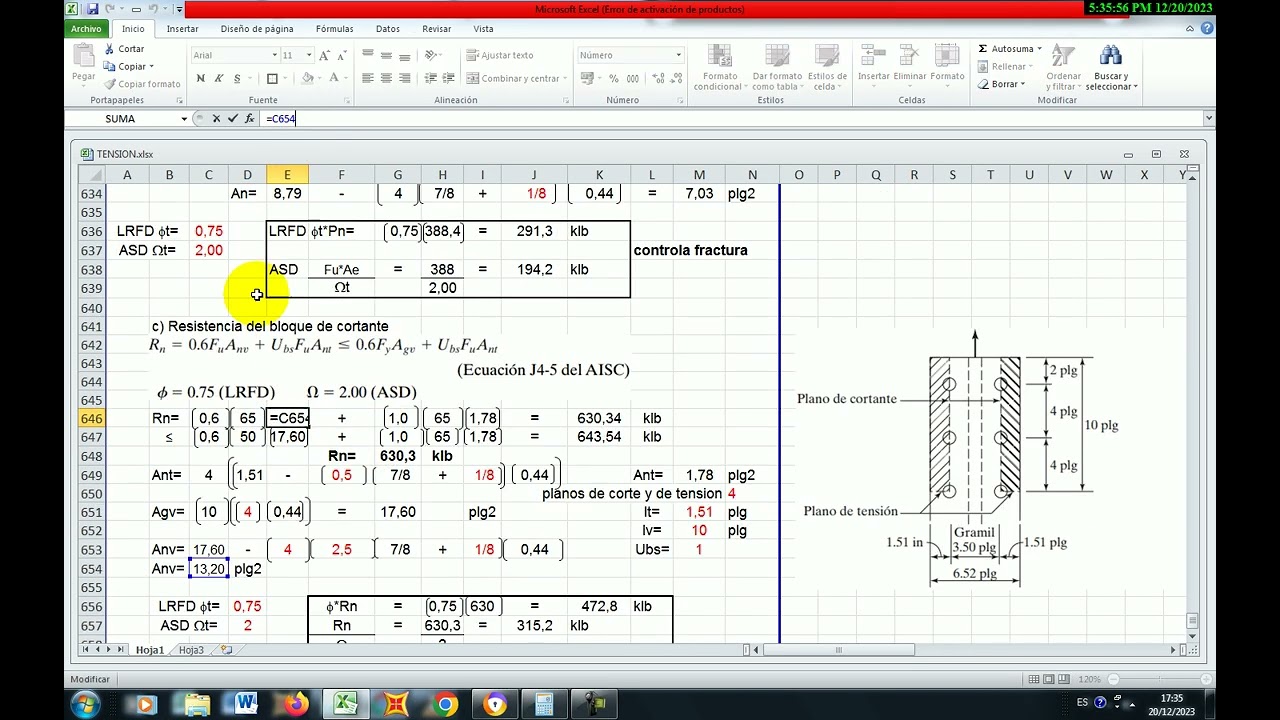Open the font name dropdown (Arial)
The image size is (1280, 720).
275,55
